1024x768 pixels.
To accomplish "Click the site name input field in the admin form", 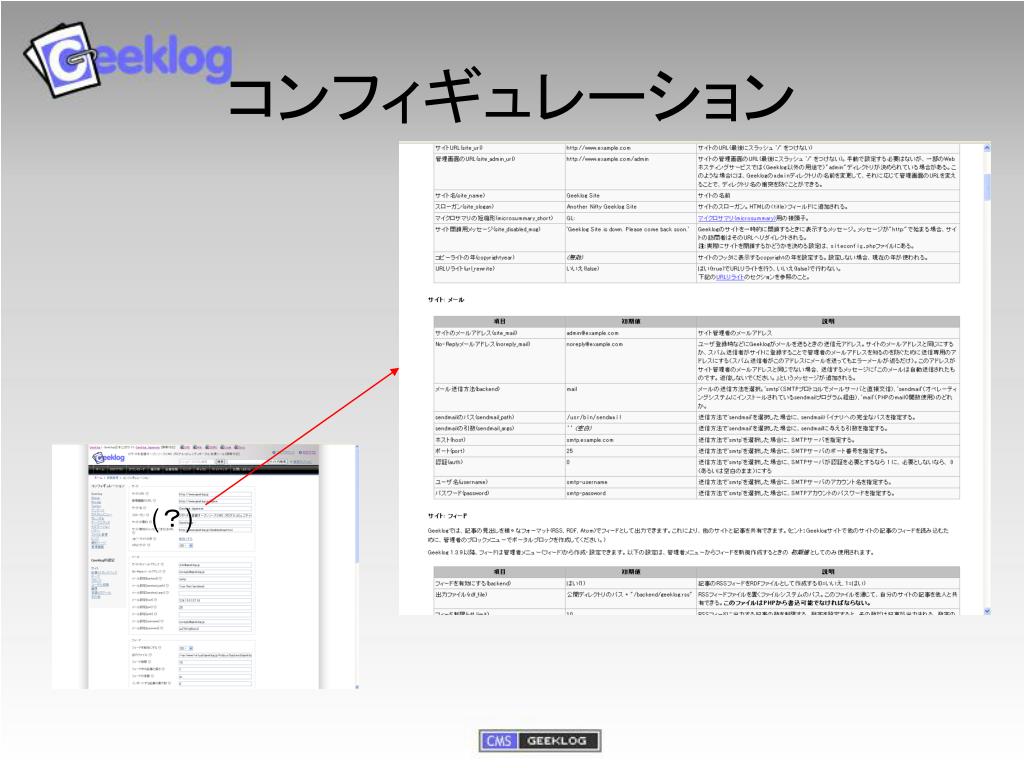I will pos(214,508).
